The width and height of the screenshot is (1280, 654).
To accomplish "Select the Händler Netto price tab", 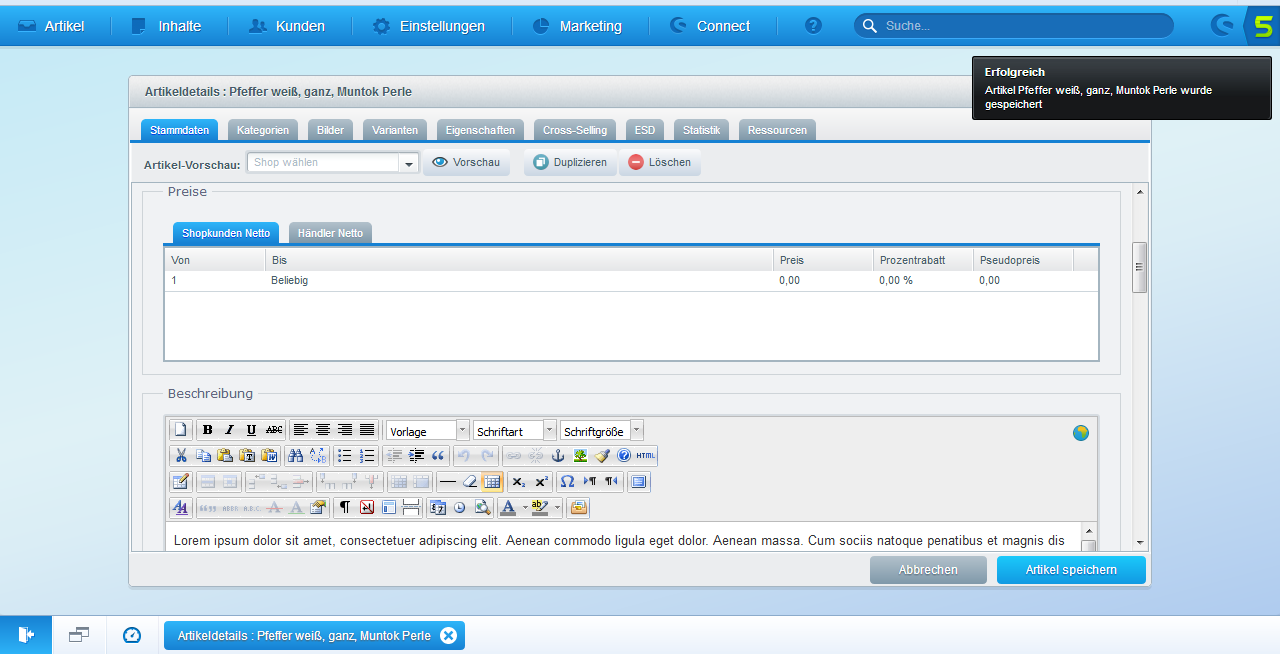I will click(330, 233).
